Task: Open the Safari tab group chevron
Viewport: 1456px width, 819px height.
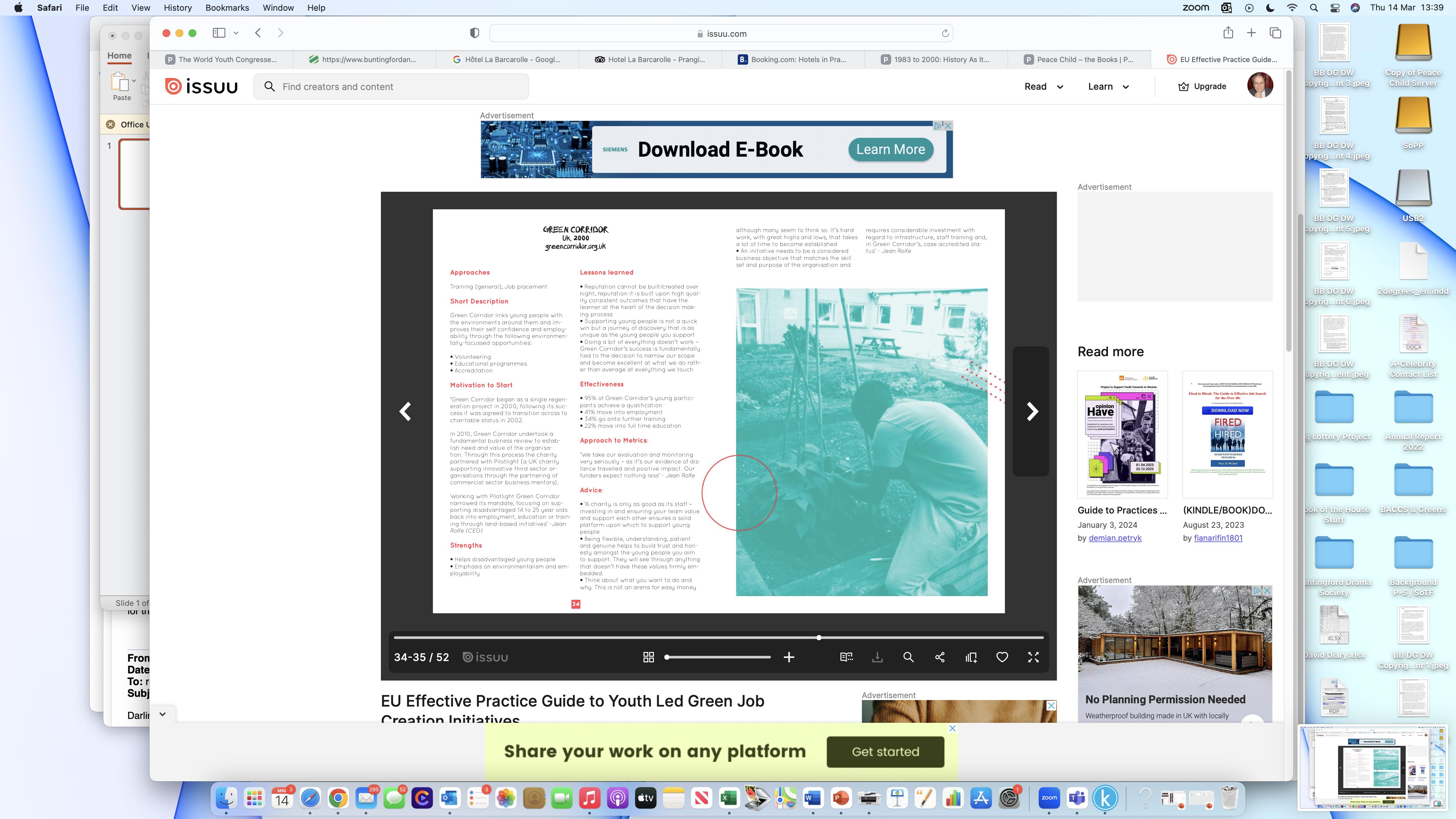Action: [236, 33]
